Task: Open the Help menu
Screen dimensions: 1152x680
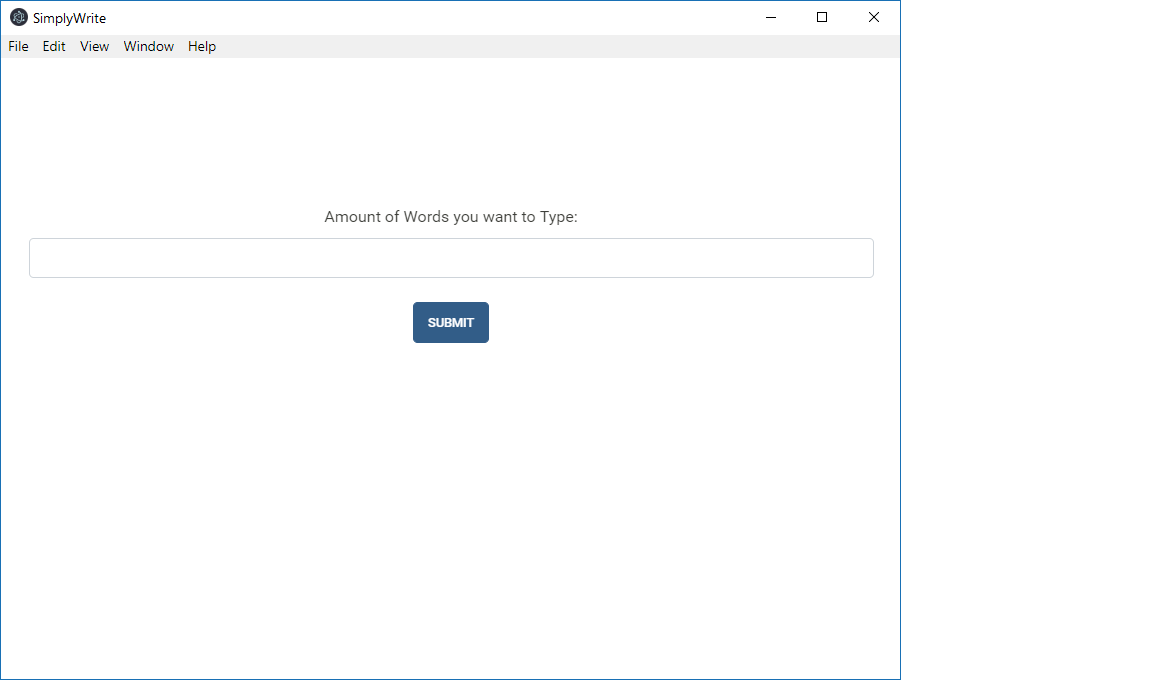Action: pos(201,46)
